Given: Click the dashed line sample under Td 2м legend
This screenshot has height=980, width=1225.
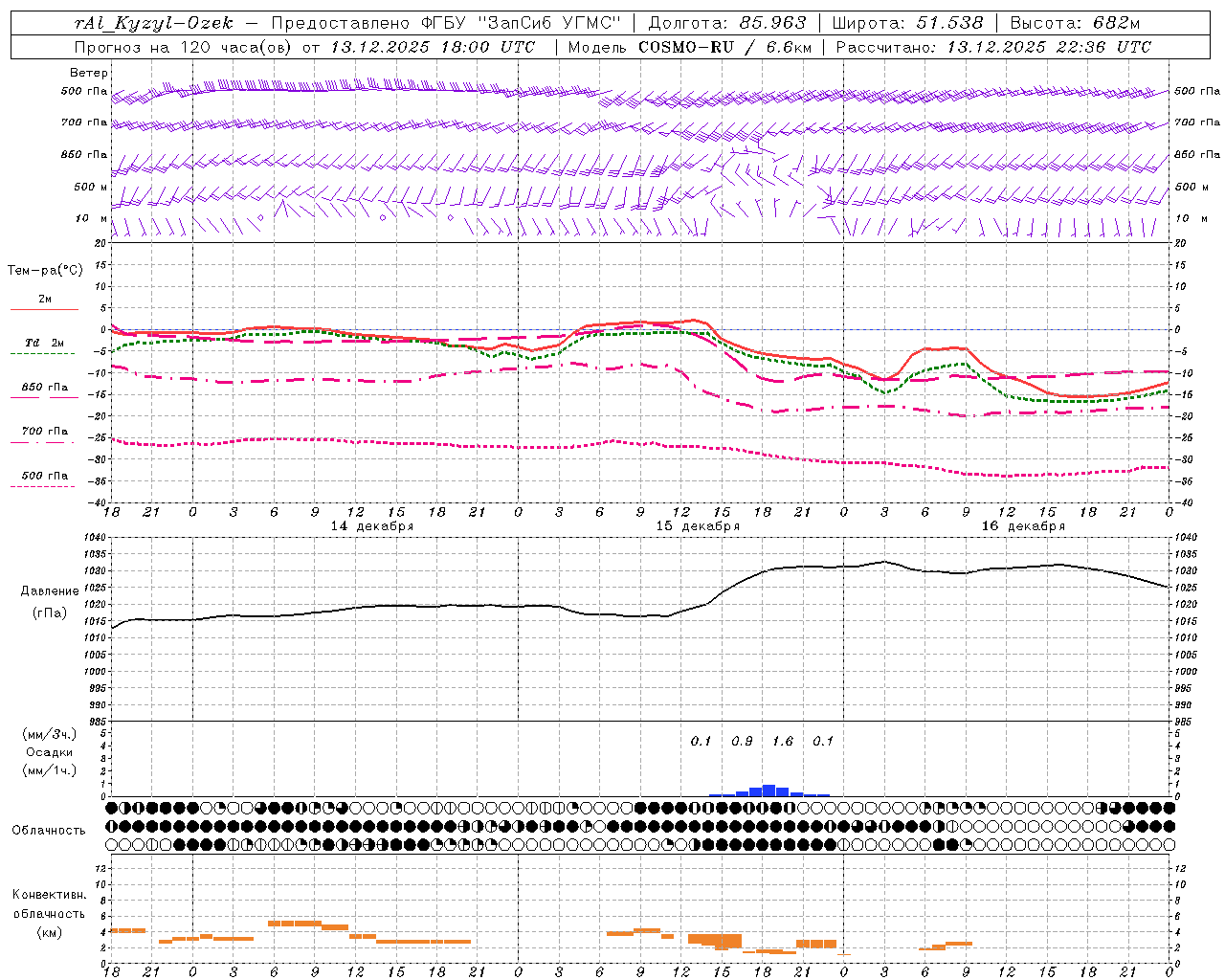Looking at the screenshot, I should (x=42, y=354).
